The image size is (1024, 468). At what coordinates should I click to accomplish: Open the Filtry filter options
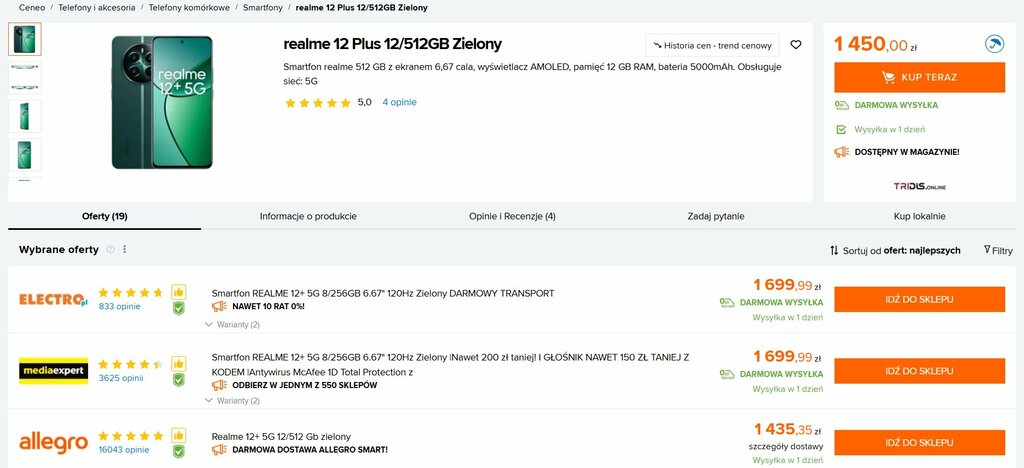click(x=998, y=251)
